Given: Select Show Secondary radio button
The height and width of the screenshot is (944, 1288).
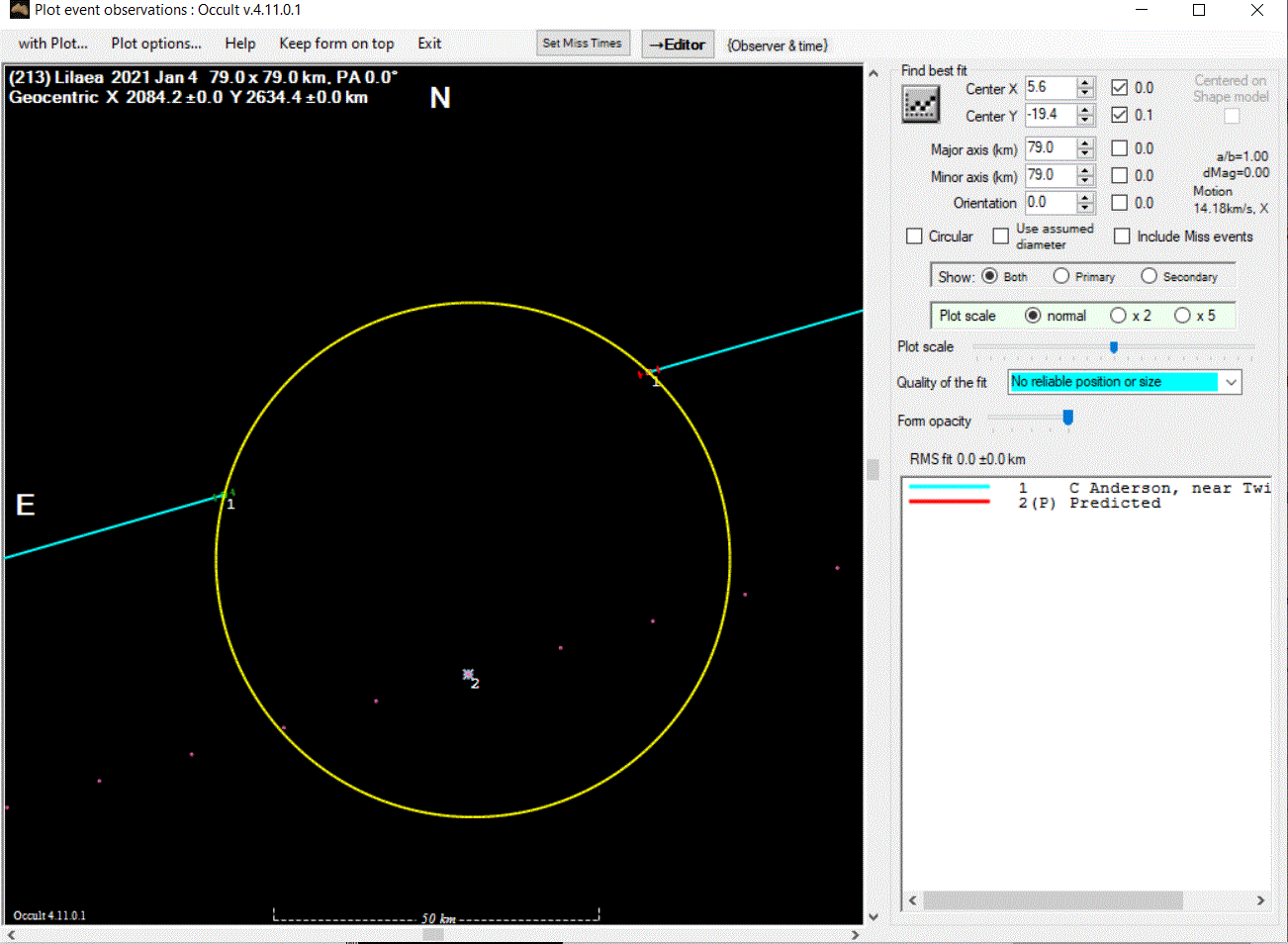Looking at the screenshot, I should pos(1149,276).
